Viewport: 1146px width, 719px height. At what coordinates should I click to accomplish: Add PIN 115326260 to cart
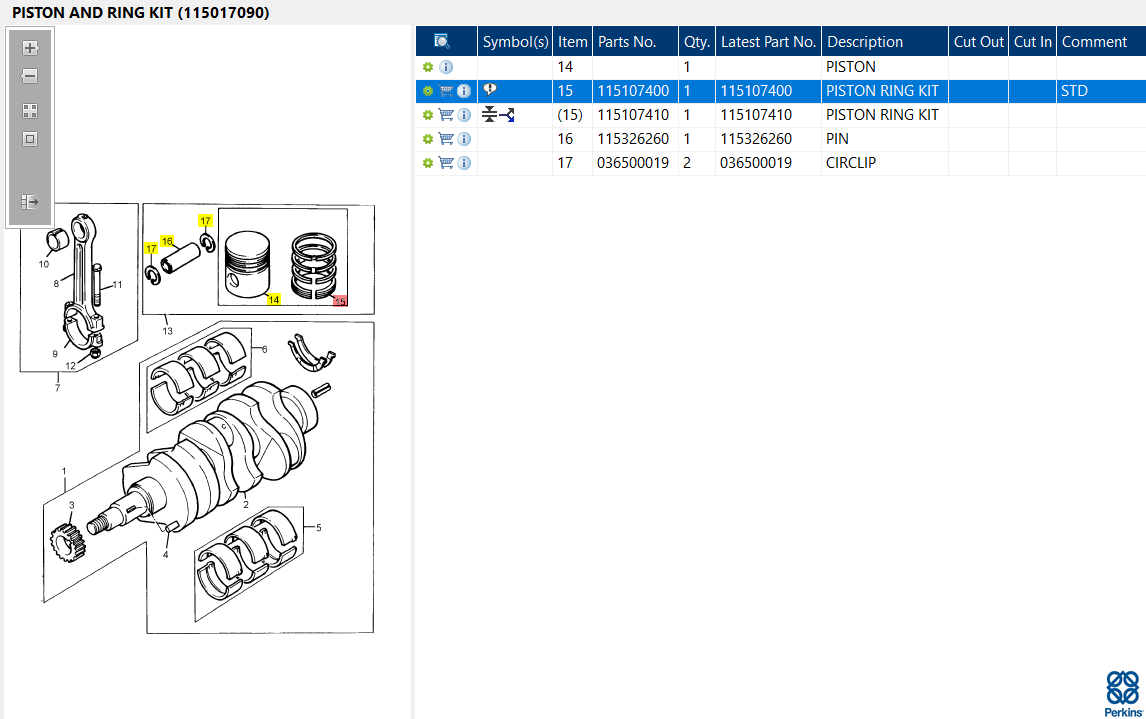click(446, 139)
